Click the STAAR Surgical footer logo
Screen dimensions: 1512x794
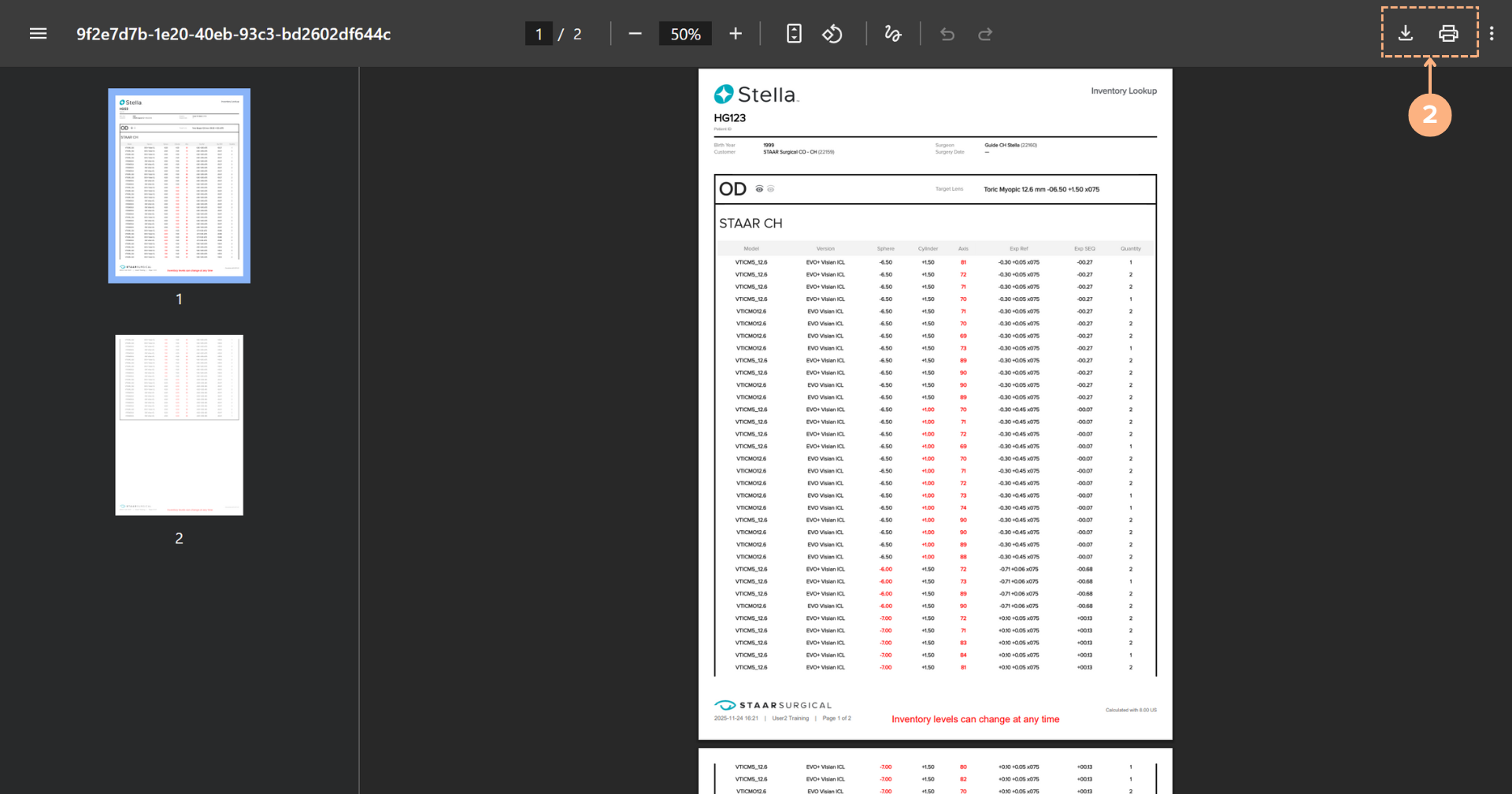coord(773,705)
